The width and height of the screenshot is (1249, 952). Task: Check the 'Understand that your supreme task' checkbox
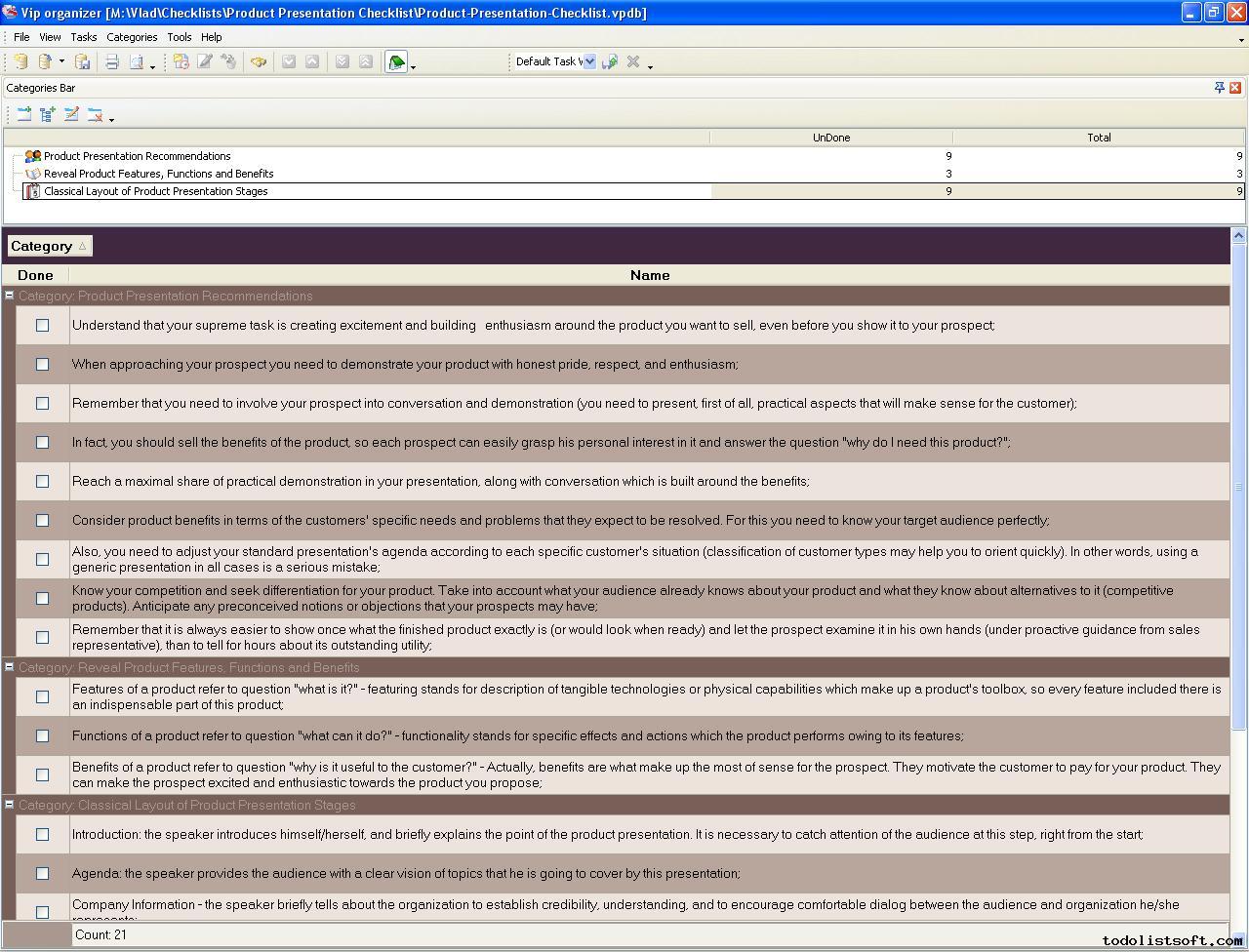click(x=42, y=325)
